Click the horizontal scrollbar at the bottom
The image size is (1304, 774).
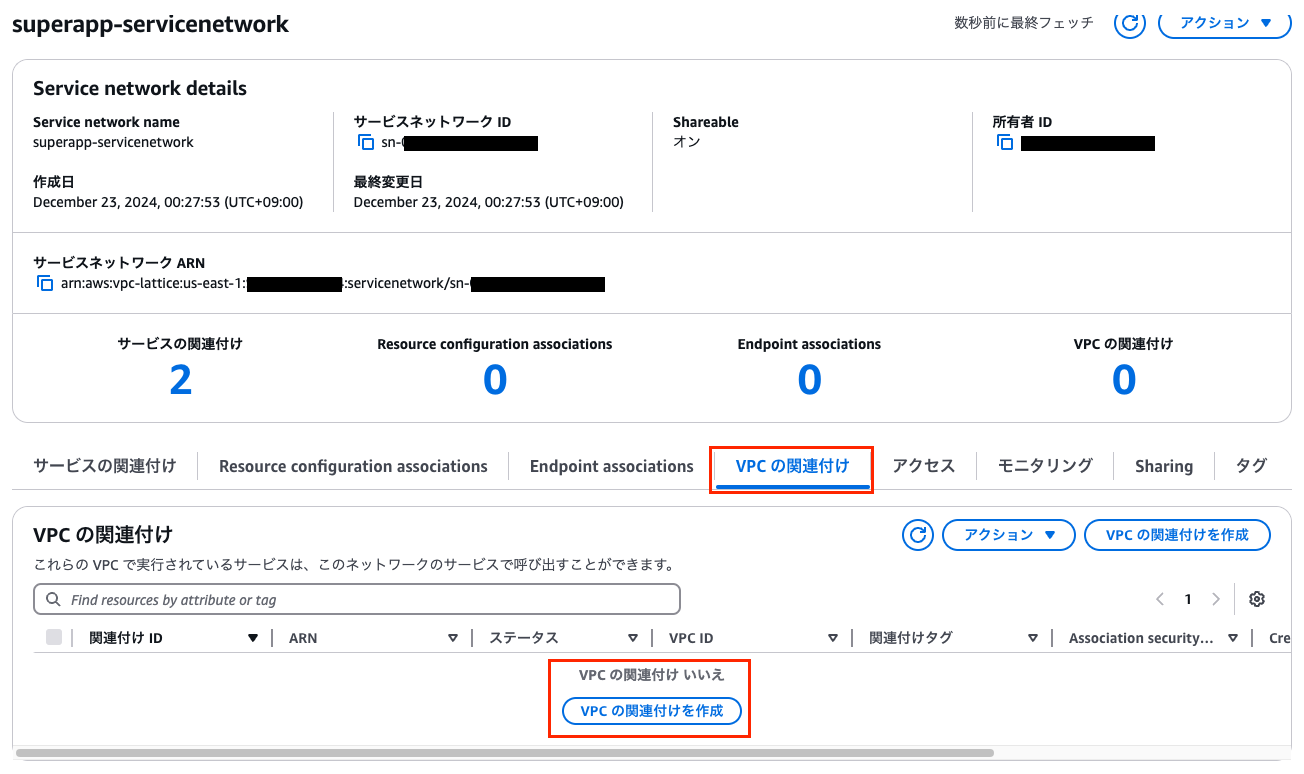(505, 752)
